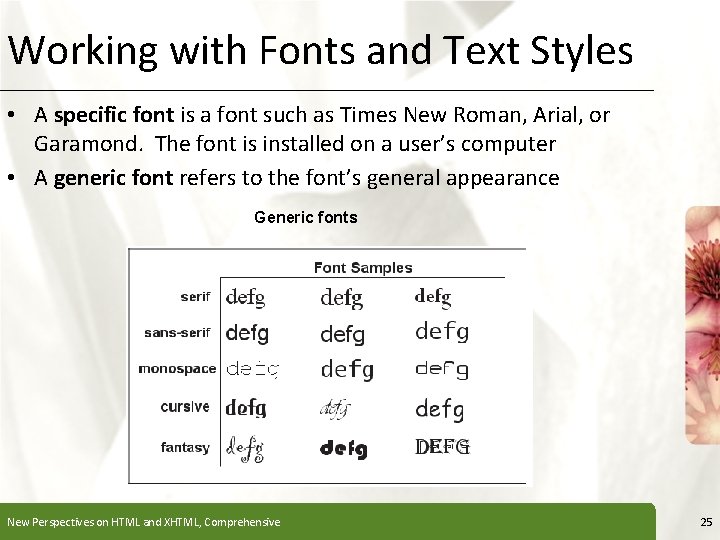
Task: Click the 'Generic fonts' figure caption
Action: 306,217
